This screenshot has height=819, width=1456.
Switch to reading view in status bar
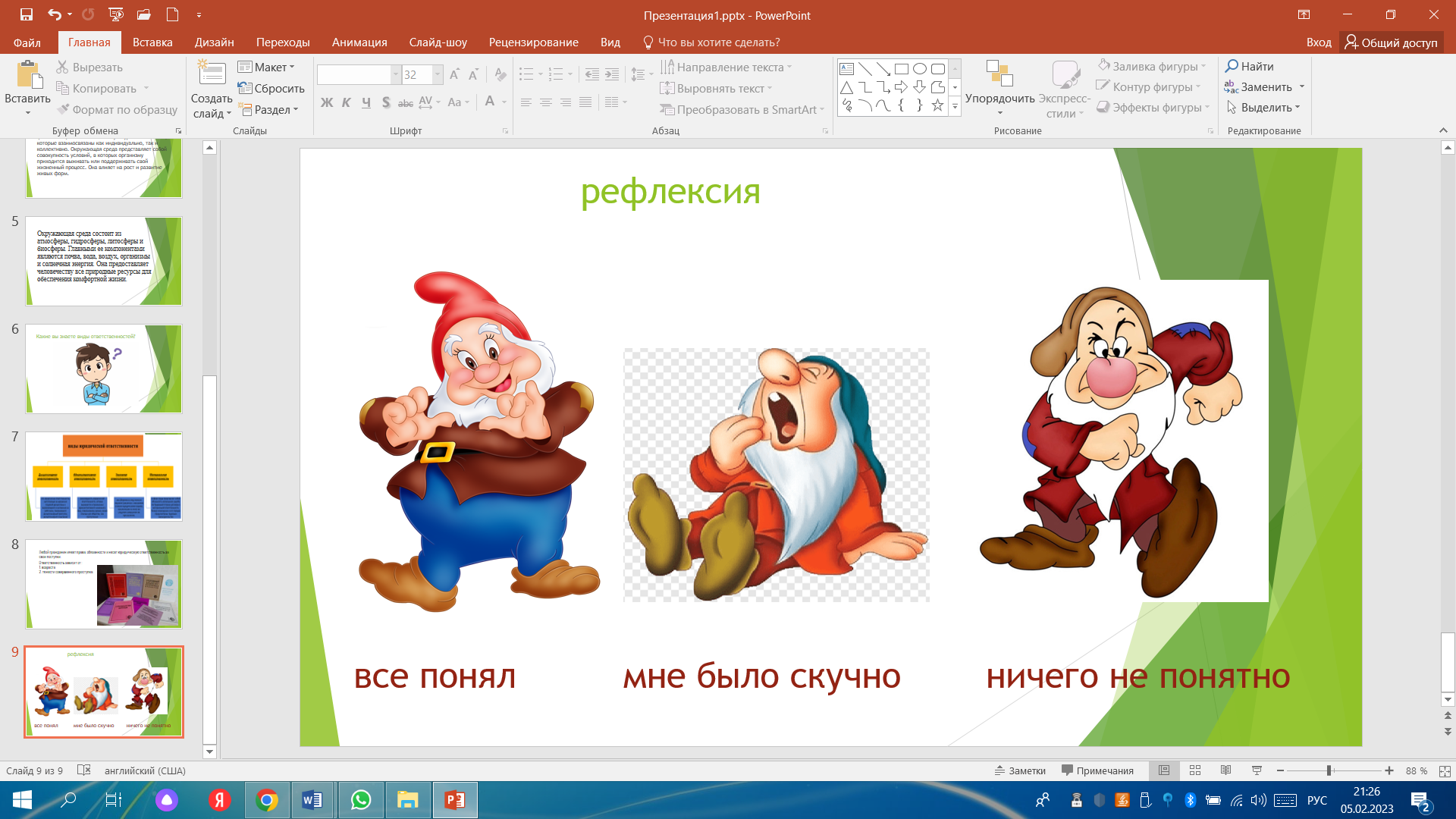tap(1226, 770)
